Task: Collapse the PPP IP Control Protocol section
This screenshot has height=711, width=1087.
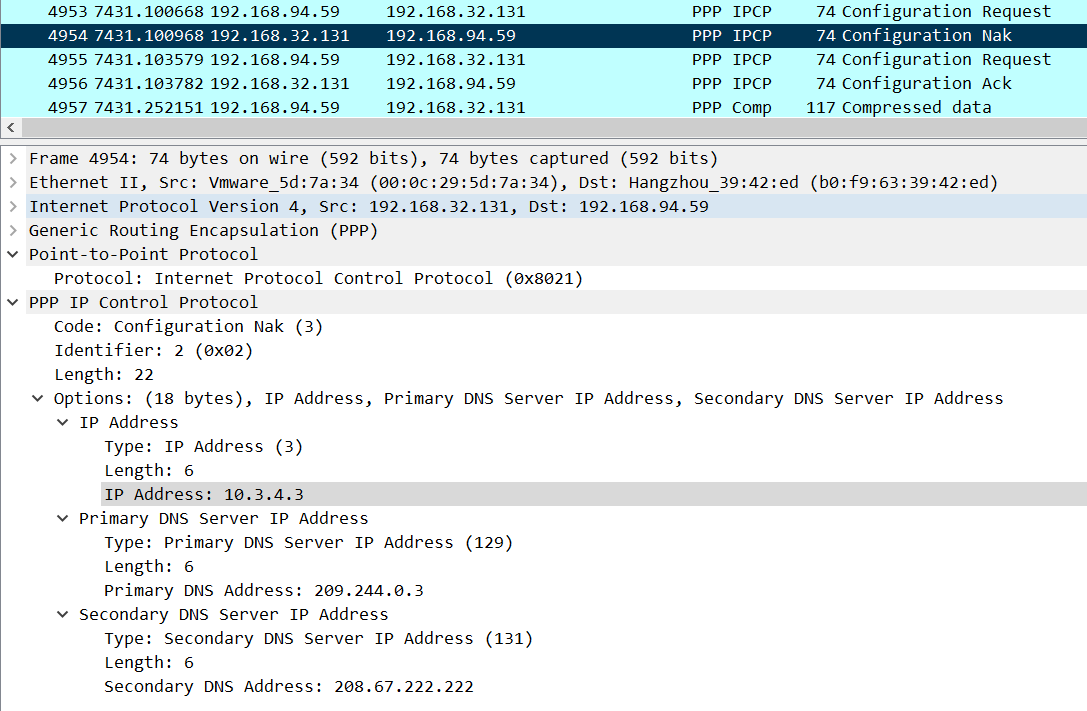Action: [12, 302]
